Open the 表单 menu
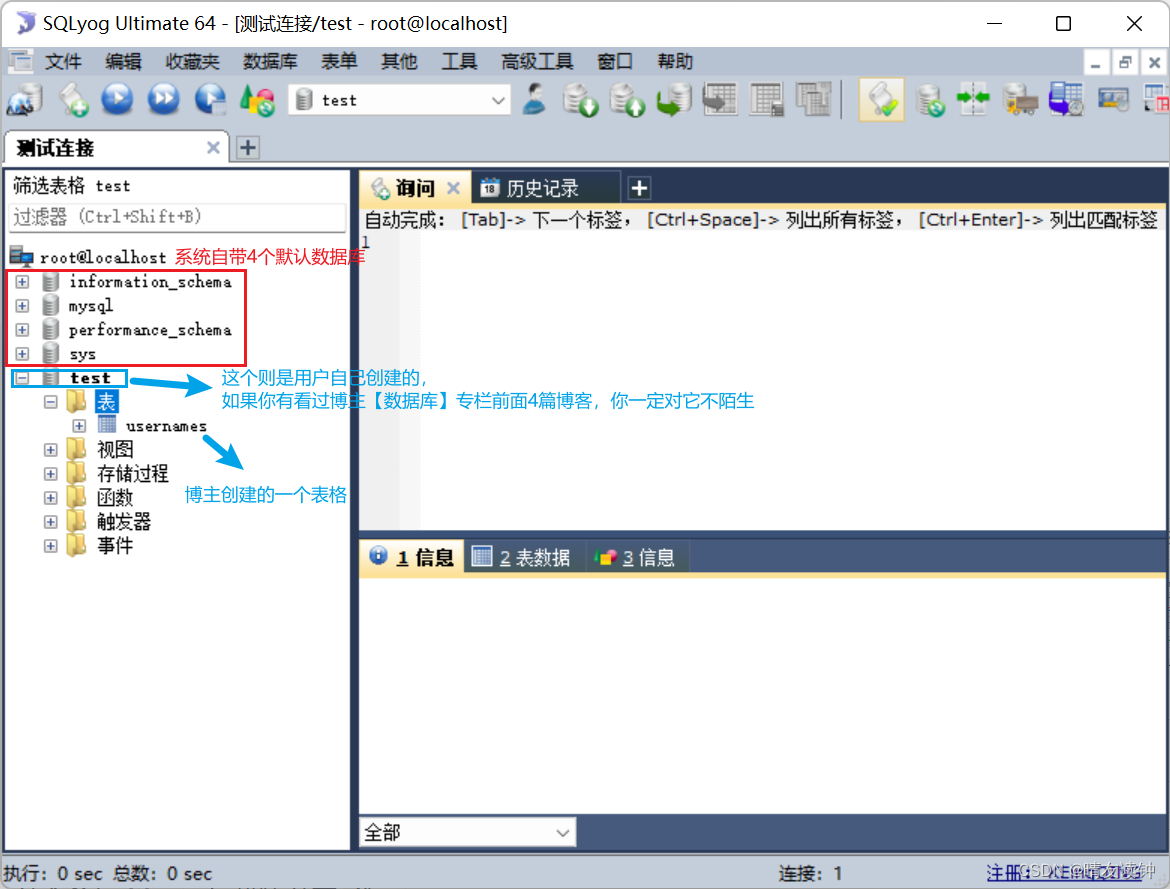Image resolution: width=1170 pixels, height=889 pixels. pyautogui.click(x=339, y=61)
